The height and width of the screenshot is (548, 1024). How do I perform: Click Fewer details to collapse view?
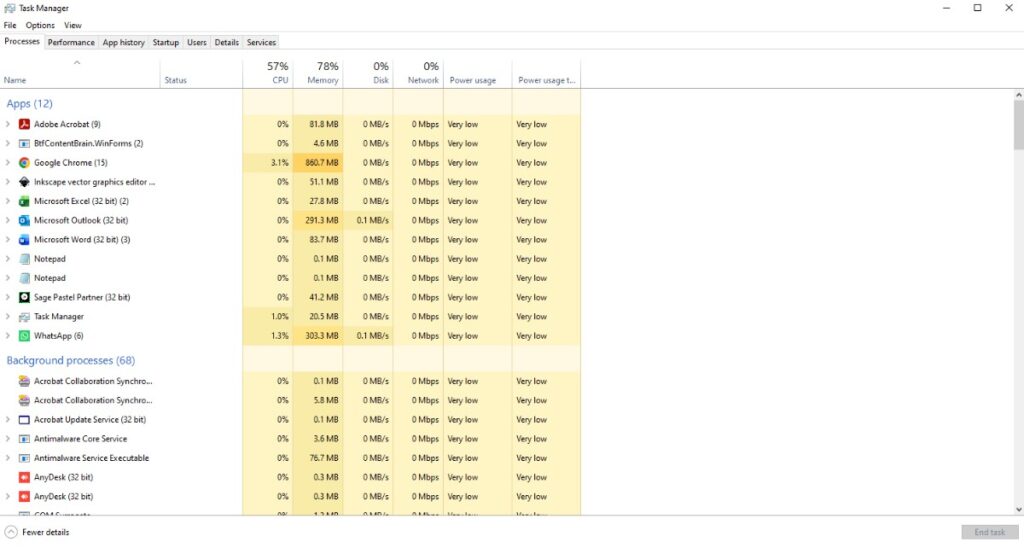coord(37,532)
